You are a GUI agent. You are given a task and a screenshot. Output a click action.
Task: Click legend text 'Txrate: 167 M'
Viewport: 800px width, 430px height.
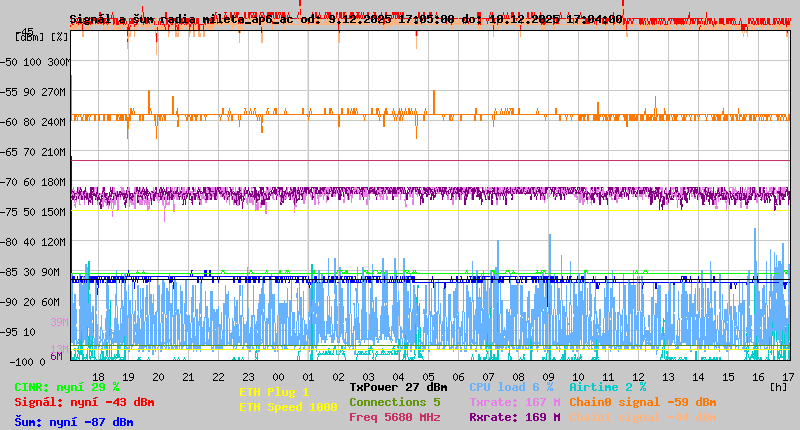(515, 402)
